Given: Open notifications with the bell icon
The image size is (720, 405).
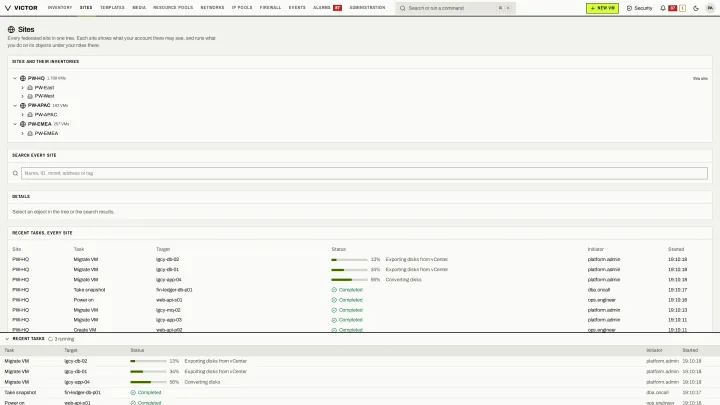Looking at the screenshot, I should point(663,8).
